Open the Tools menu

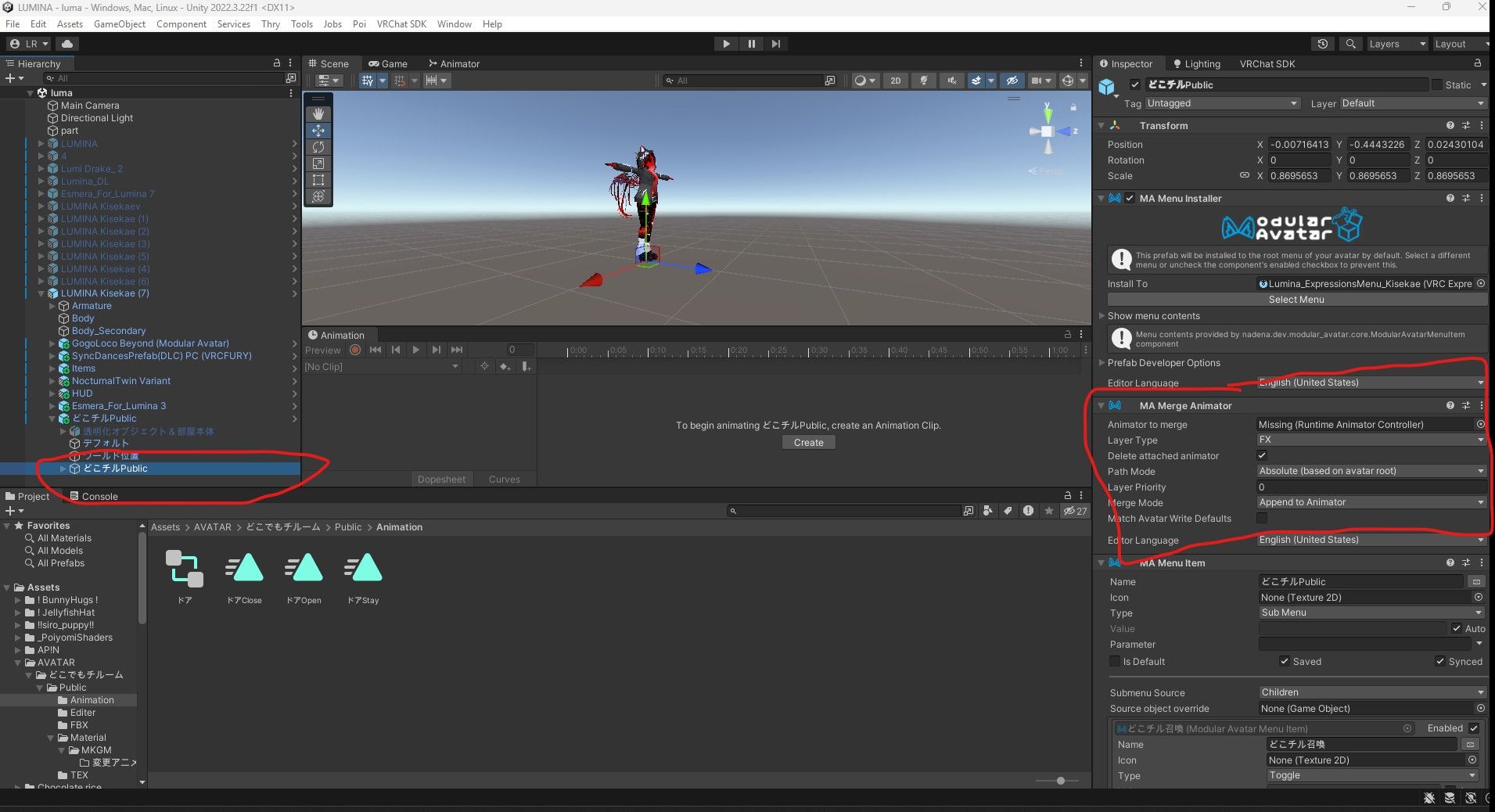point(302,24)
